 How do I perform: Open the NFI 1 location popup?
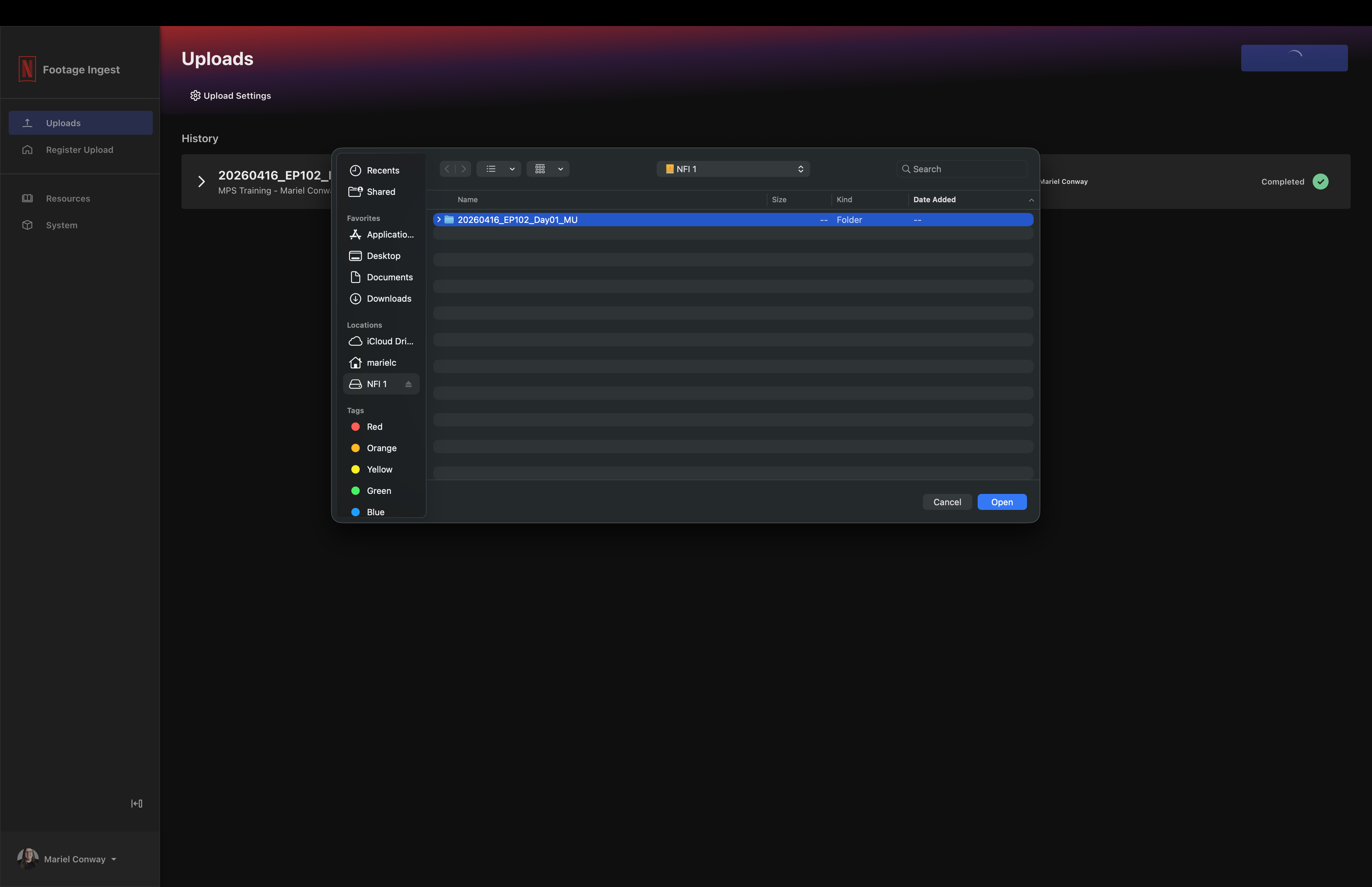[733, 169]
